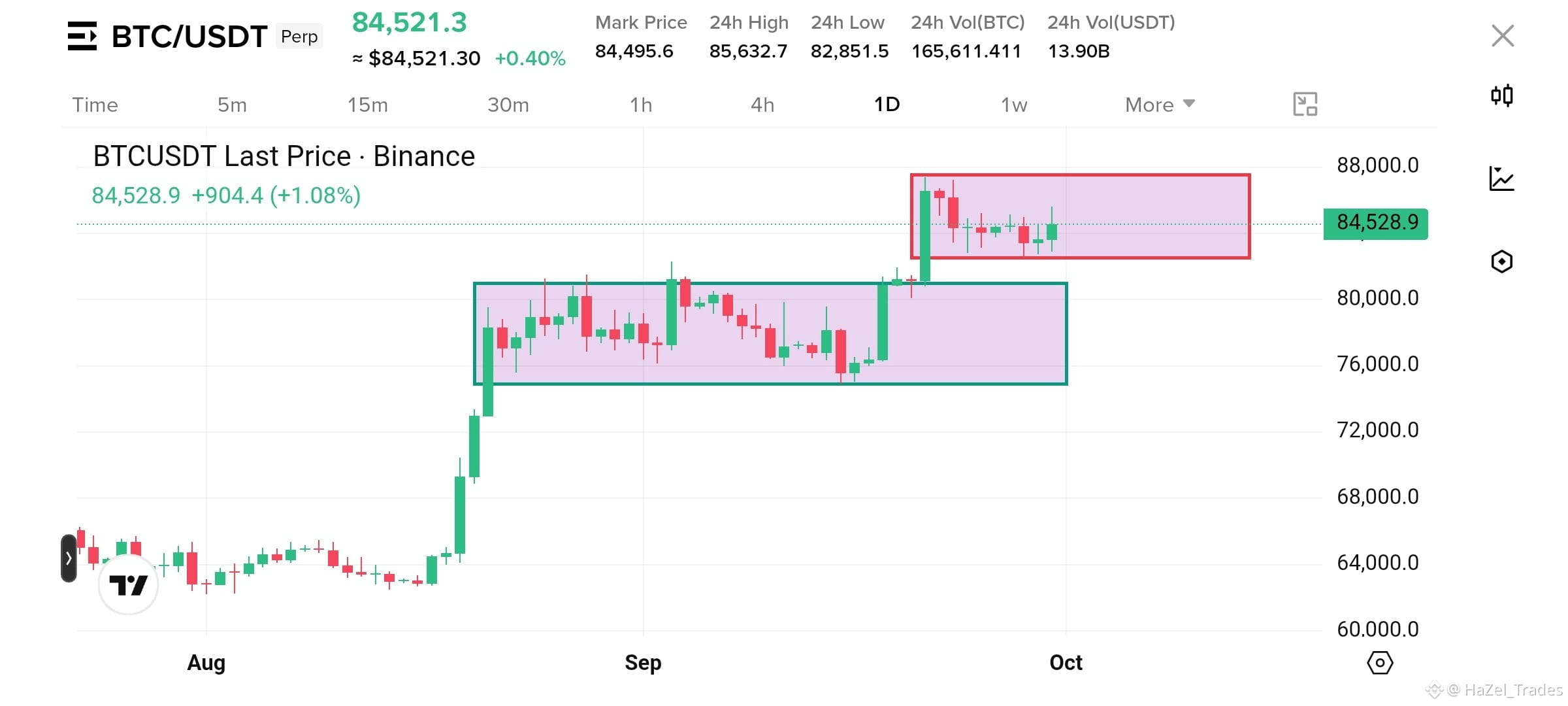The image size is (1568, 706).
Task: Click the TradingView logo badge
Action: [128, 584]
